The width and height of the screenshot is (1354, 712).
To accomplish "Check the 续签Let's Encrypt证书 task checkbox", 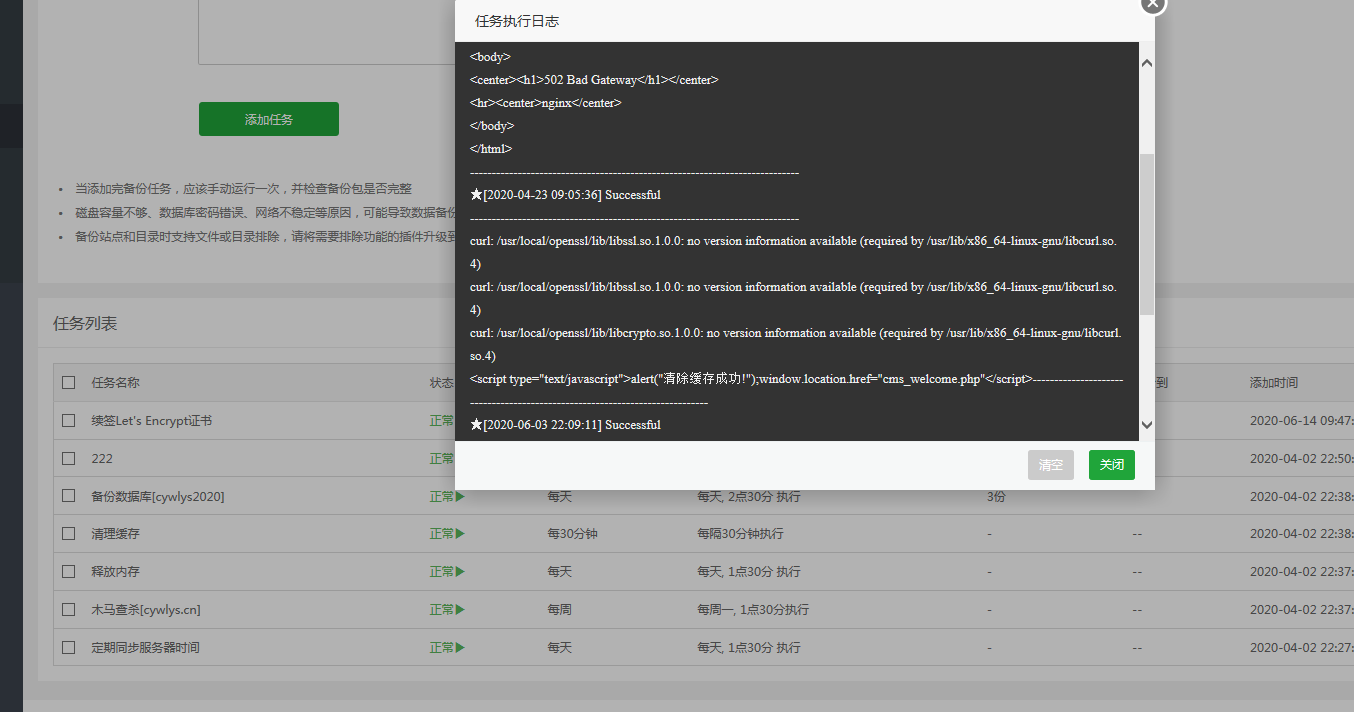I will coord(68,420).
